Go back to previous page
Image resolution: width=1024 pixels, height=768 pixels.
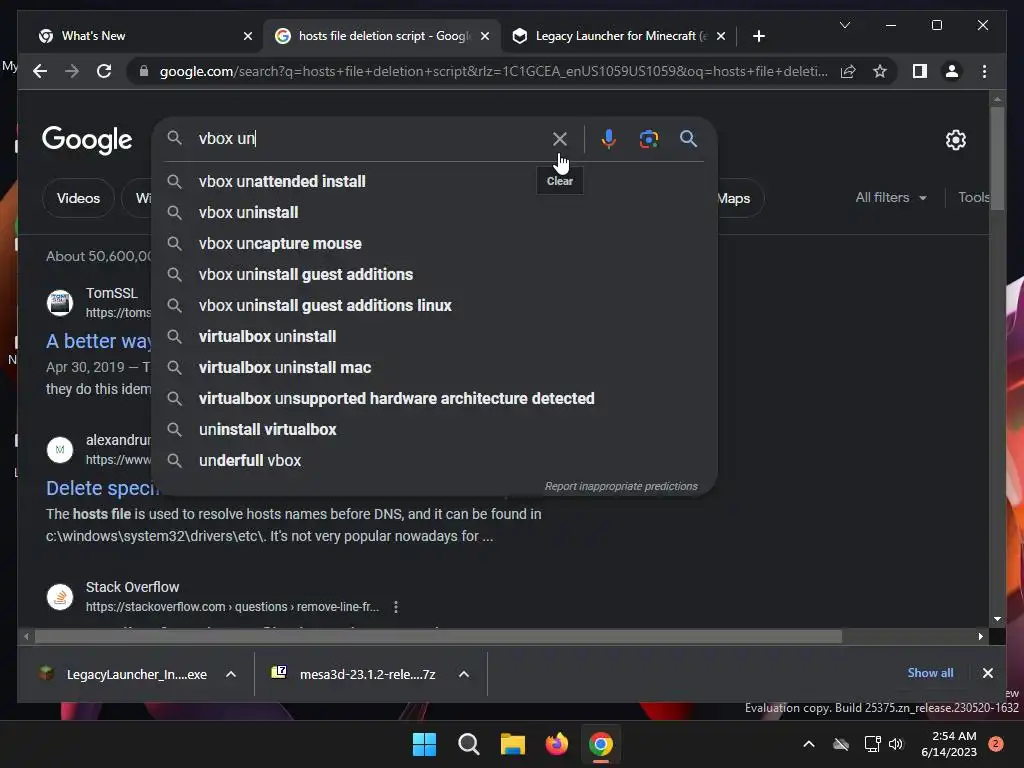[x=40, y=71]
